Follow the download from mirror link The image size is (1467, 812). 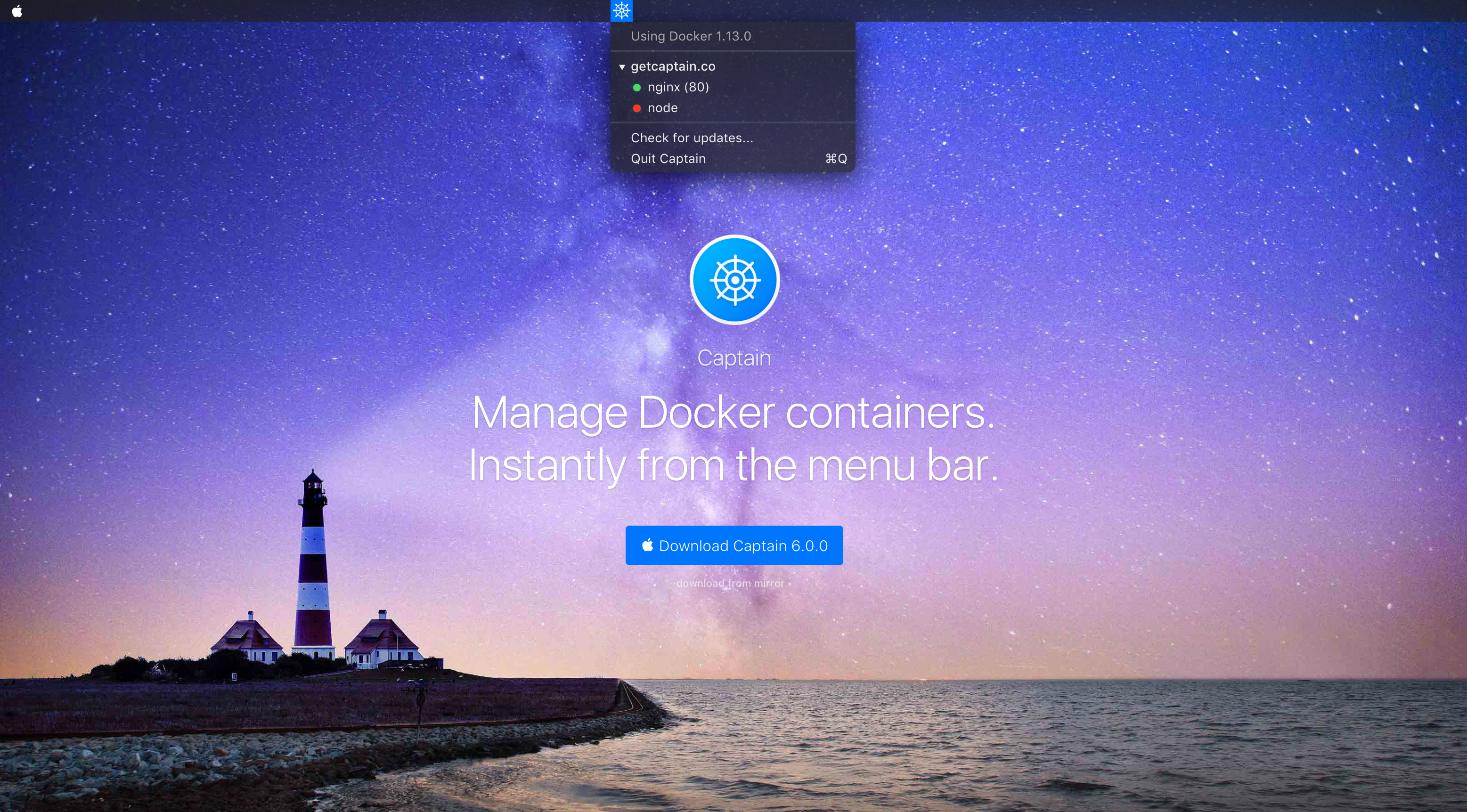pyautogui.click(x=730, y=583)
